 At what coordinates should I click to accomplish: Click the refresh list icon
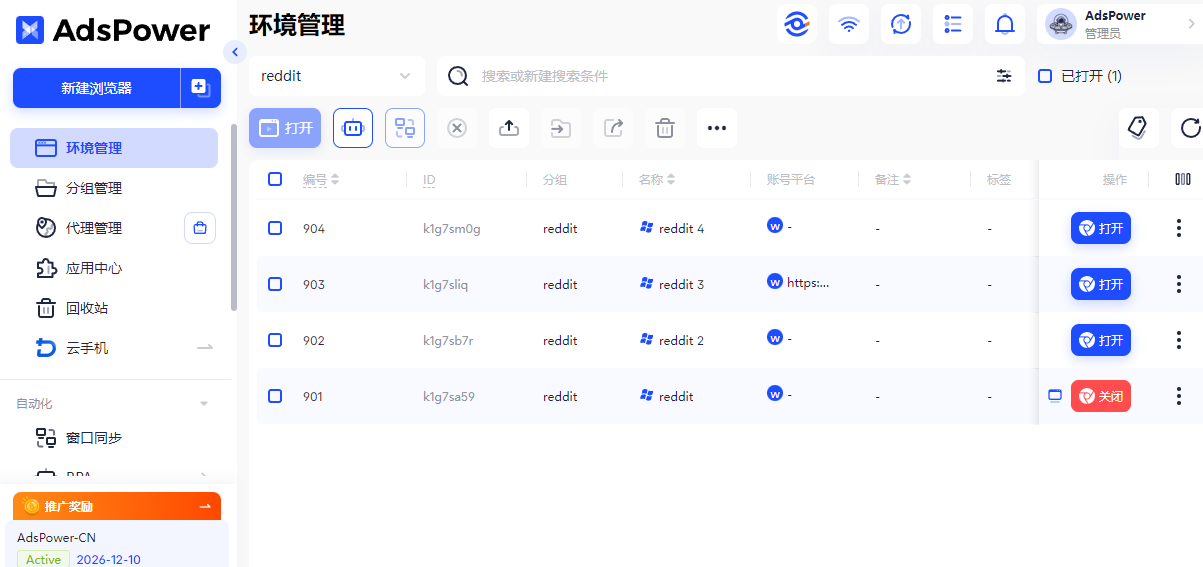1189,128
